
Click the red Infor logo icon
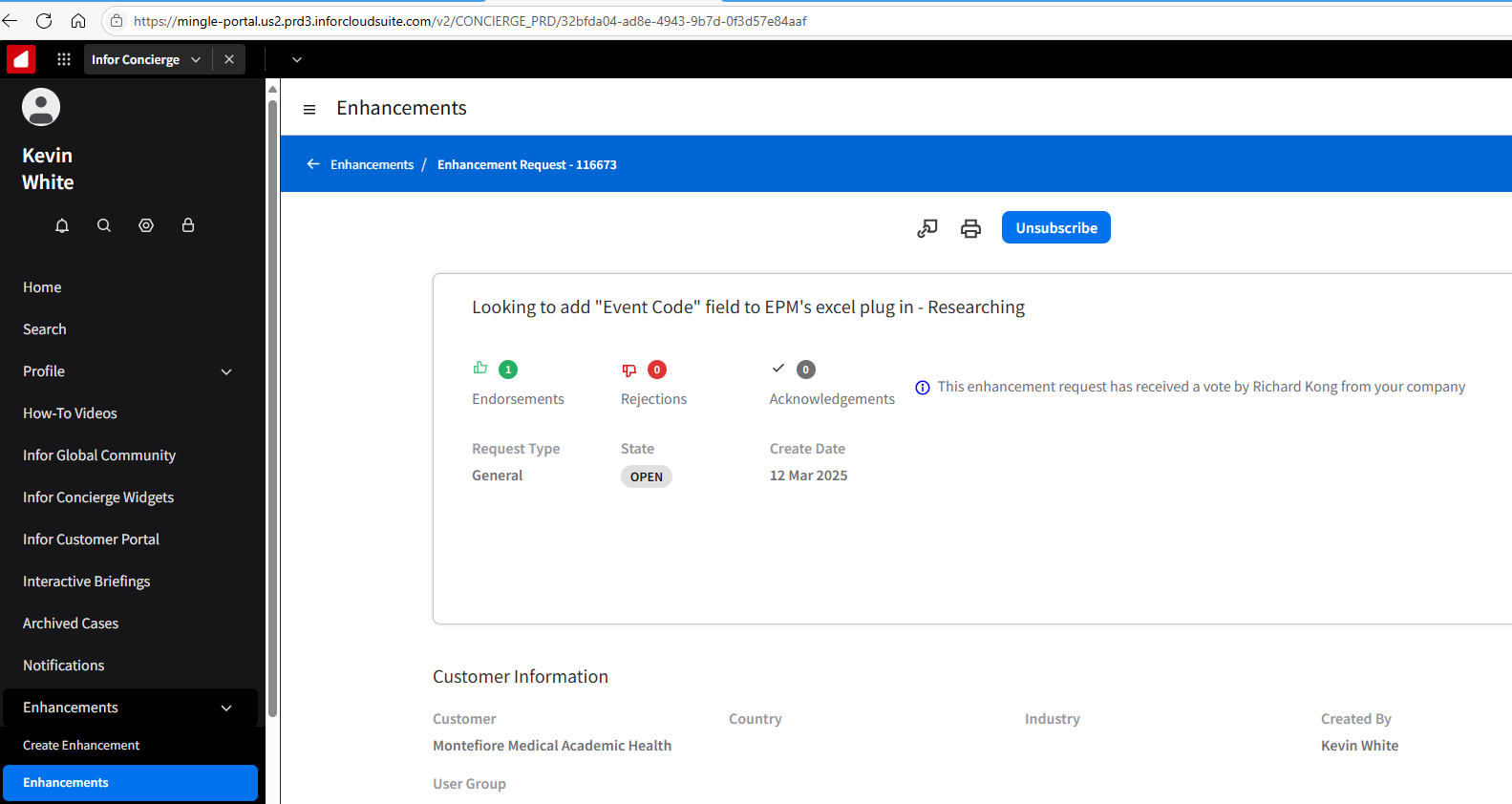[x=21, y=59]
